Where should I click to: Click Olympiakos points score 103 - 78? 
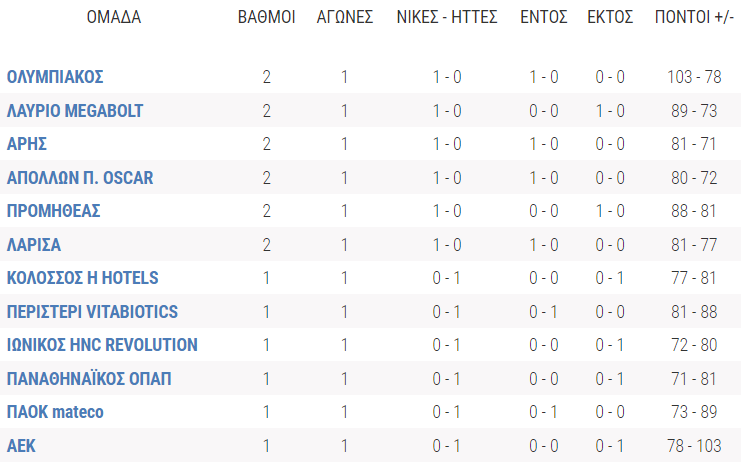coord(694,77)
